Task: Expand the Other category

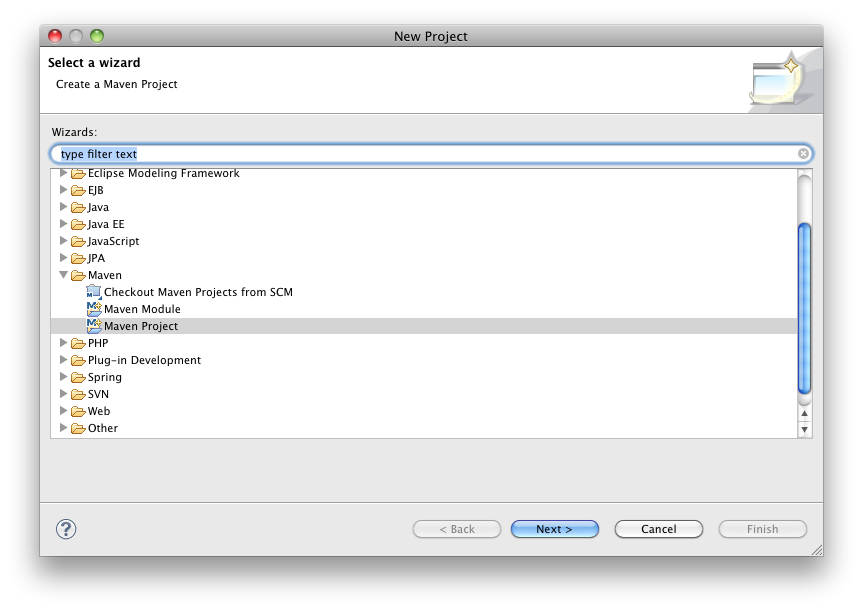Action: click(x=64, y=428)
